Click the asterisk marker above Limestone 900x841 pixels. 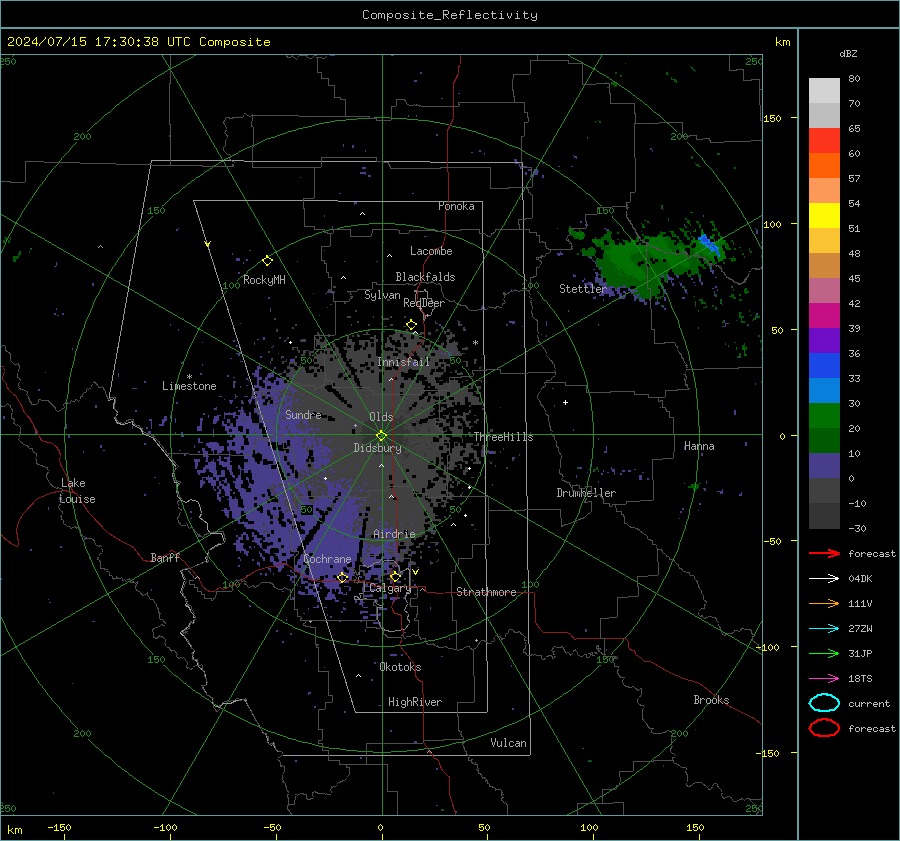click(189, 377)
